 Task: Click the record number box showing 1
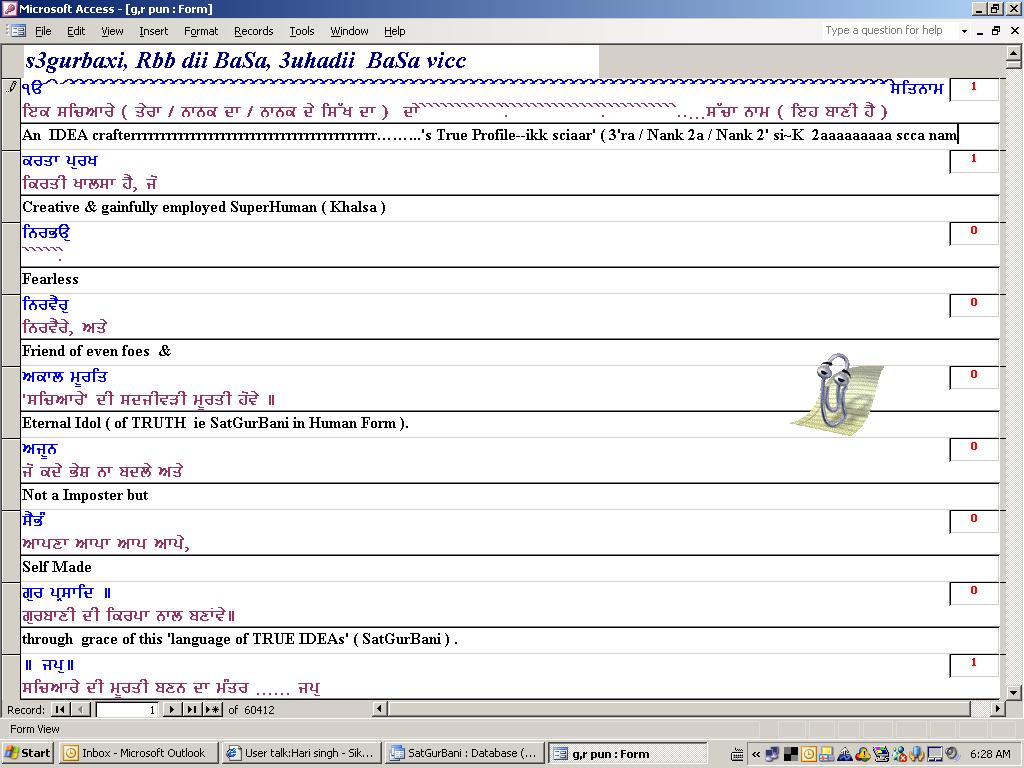127,709
